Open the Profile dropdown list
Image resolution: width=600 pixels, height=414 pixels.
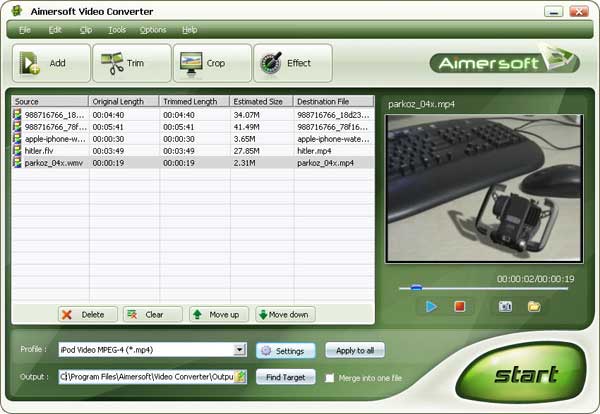240,349
